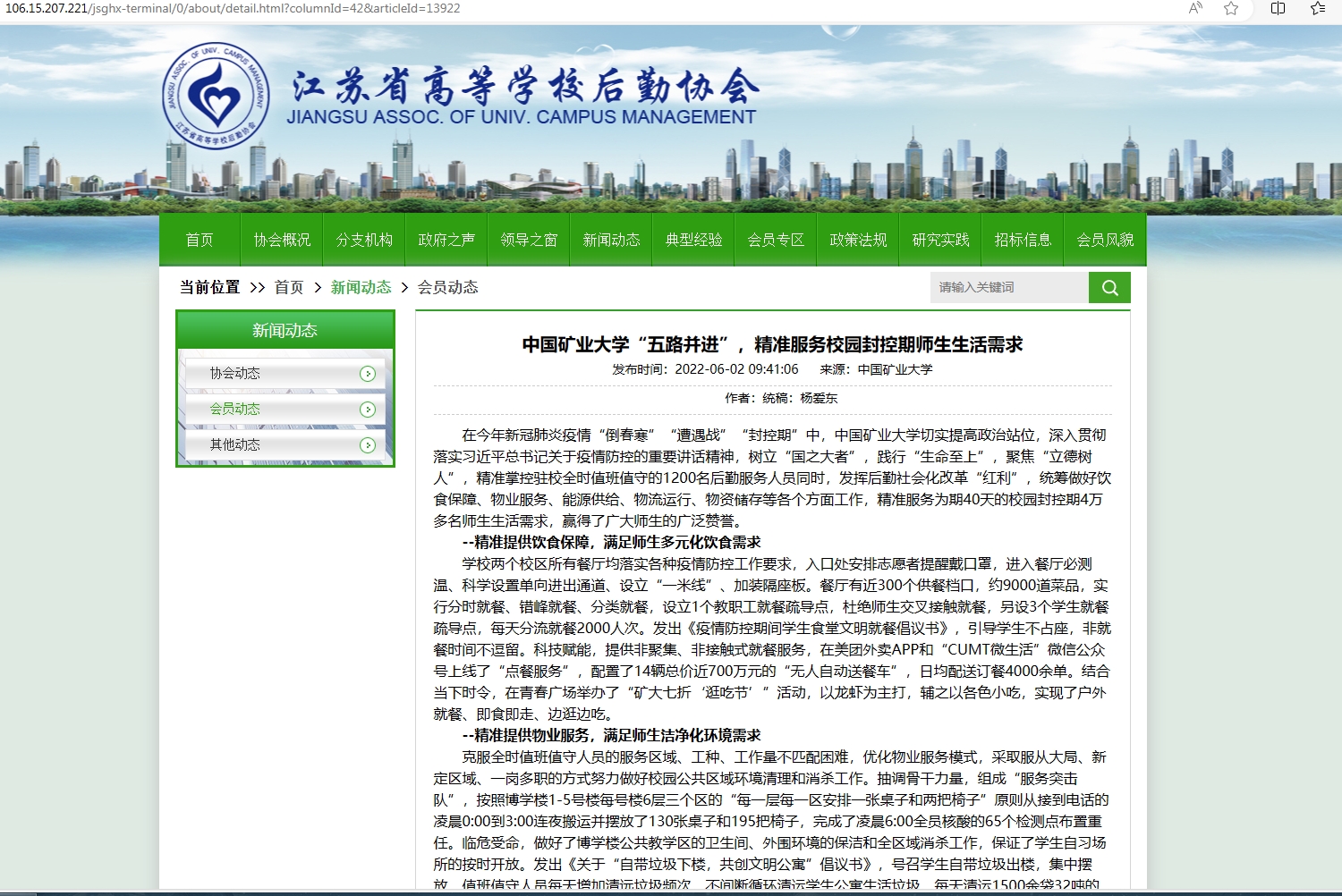1342x896 pixels.
Task: Open the read aloud browser icon
Action: pos(1195,8)
